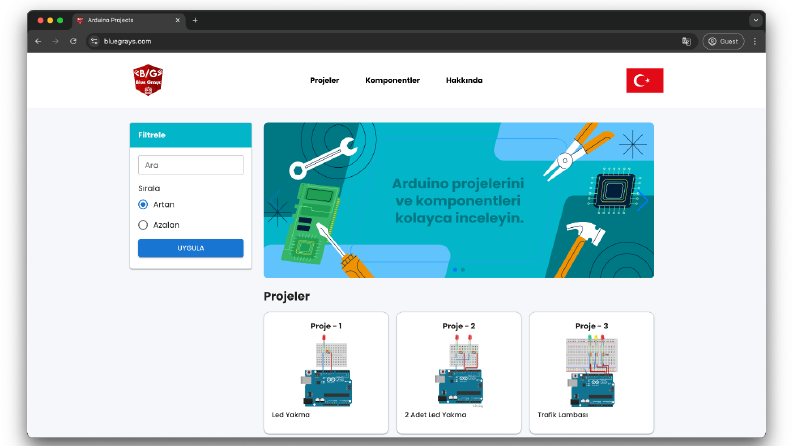This screenshot has height=446, width=793.
Task: Focus the Ara search field
Action: click(x=191, y=165)
